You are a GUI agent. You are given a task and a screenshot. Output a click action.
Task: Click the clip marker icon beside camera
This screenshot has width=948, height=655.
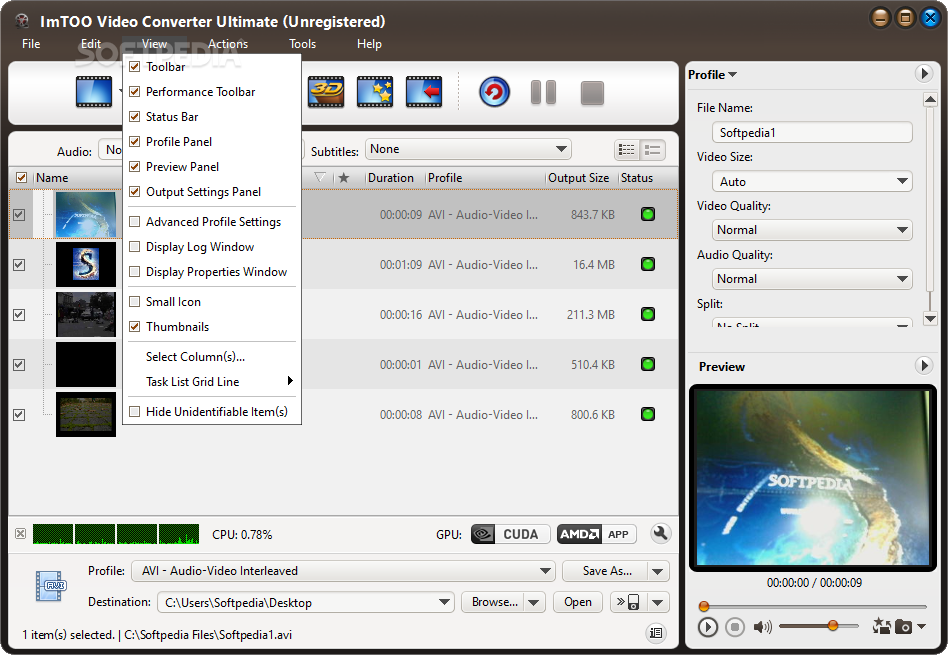pos(881,626)
